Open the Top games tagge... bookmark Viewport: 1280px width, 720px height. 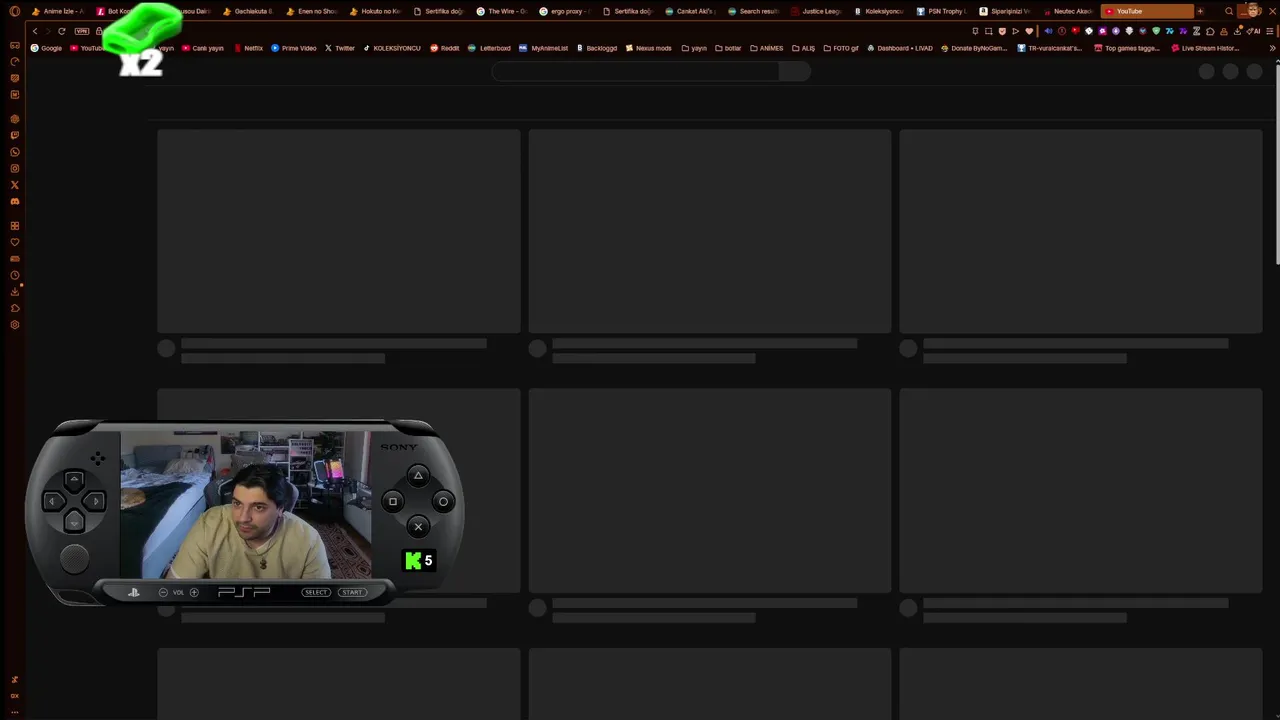coord(1127,48)
